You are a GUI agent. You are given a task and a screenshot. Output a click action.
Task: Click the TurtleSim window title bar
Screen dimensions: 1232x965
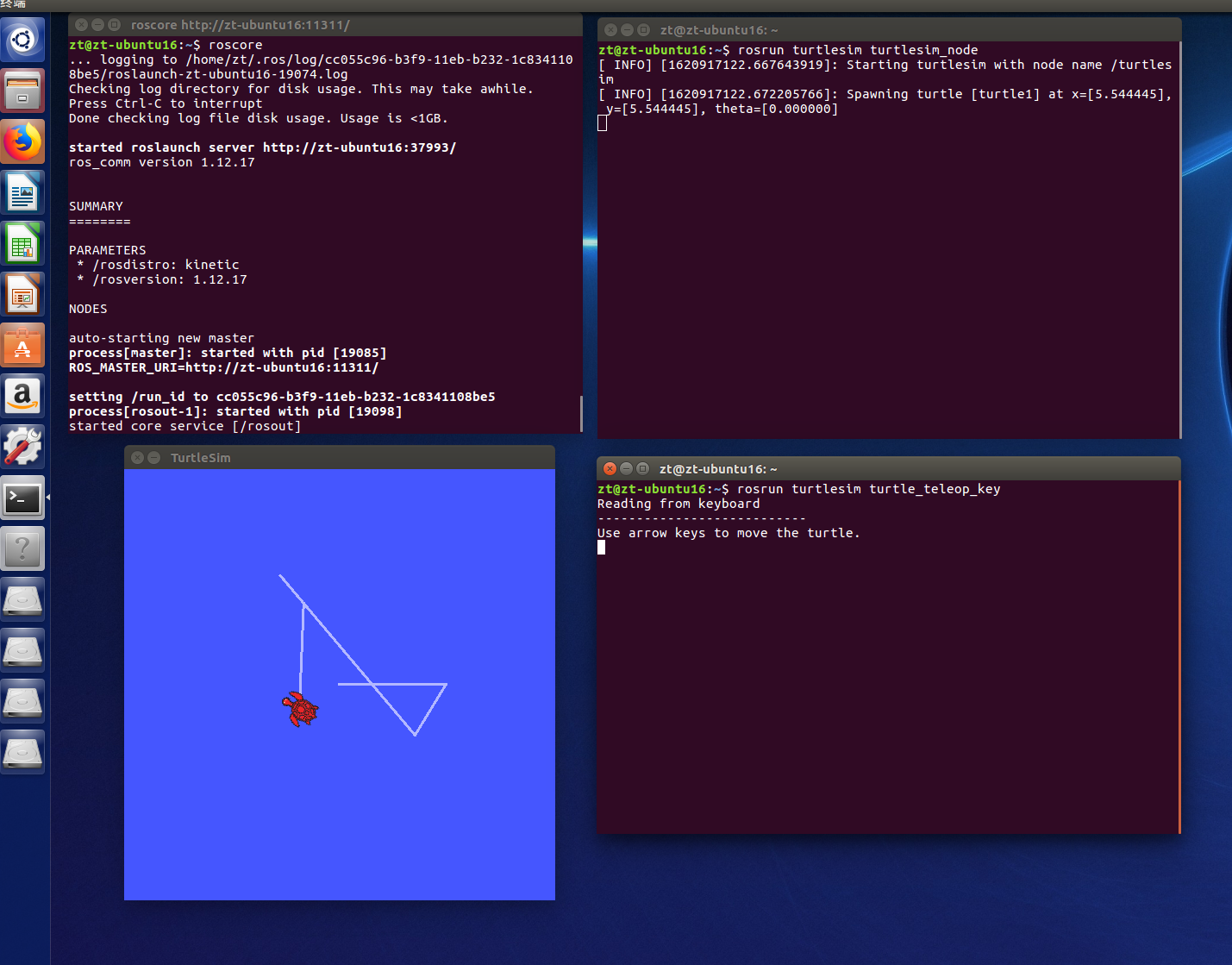[340, 458]
